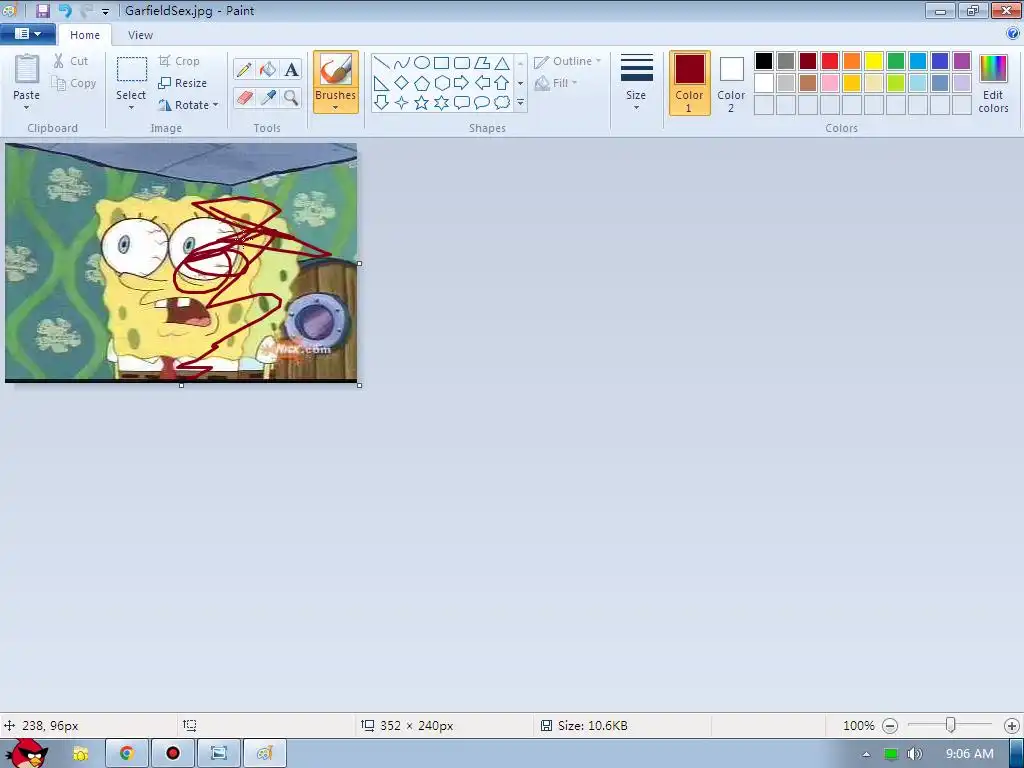Choose the Right triangle shape
Screen dimensions: 1024x768
382,83
